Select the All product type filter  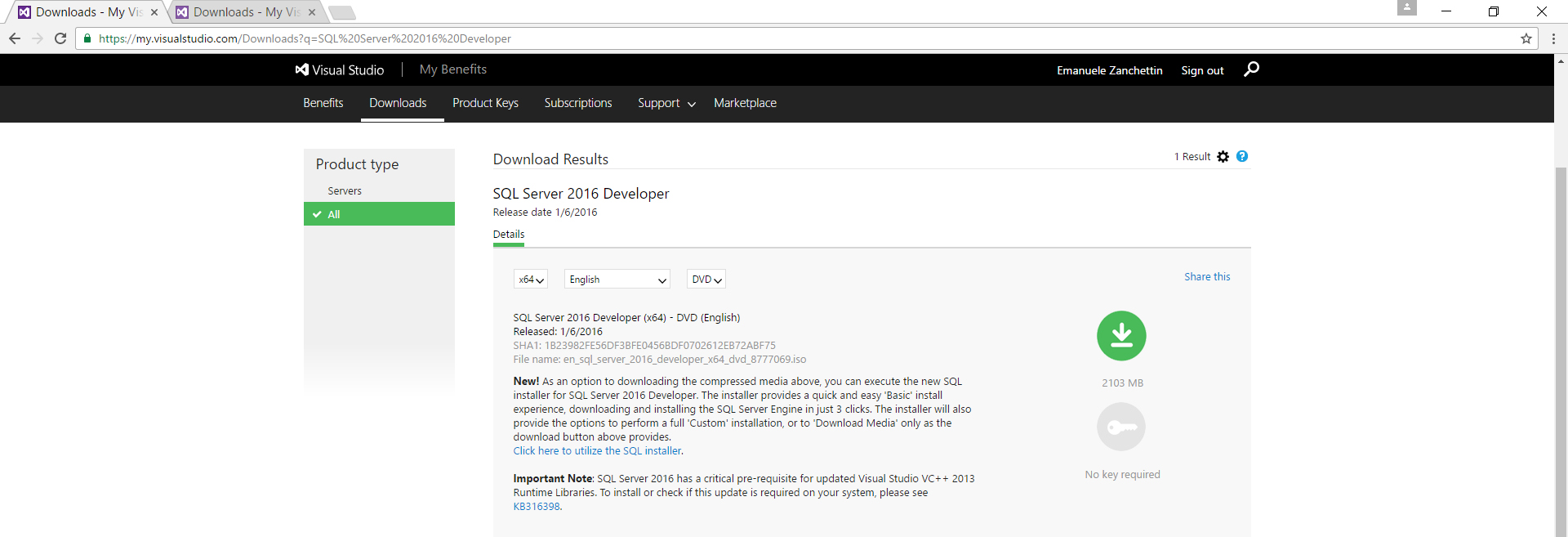pyautogui.click(x=379, y=214)
